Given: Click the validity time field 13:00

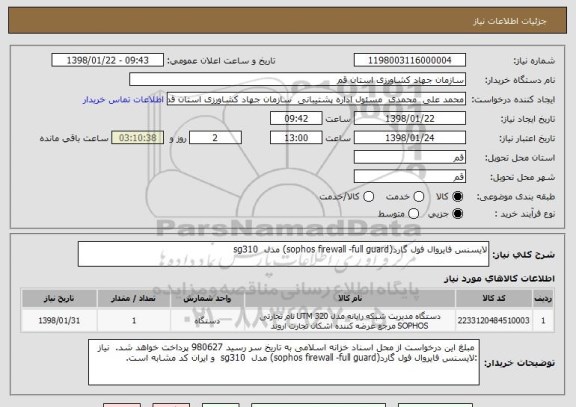Looking at the screenshot, I should [x=296, y=138].
